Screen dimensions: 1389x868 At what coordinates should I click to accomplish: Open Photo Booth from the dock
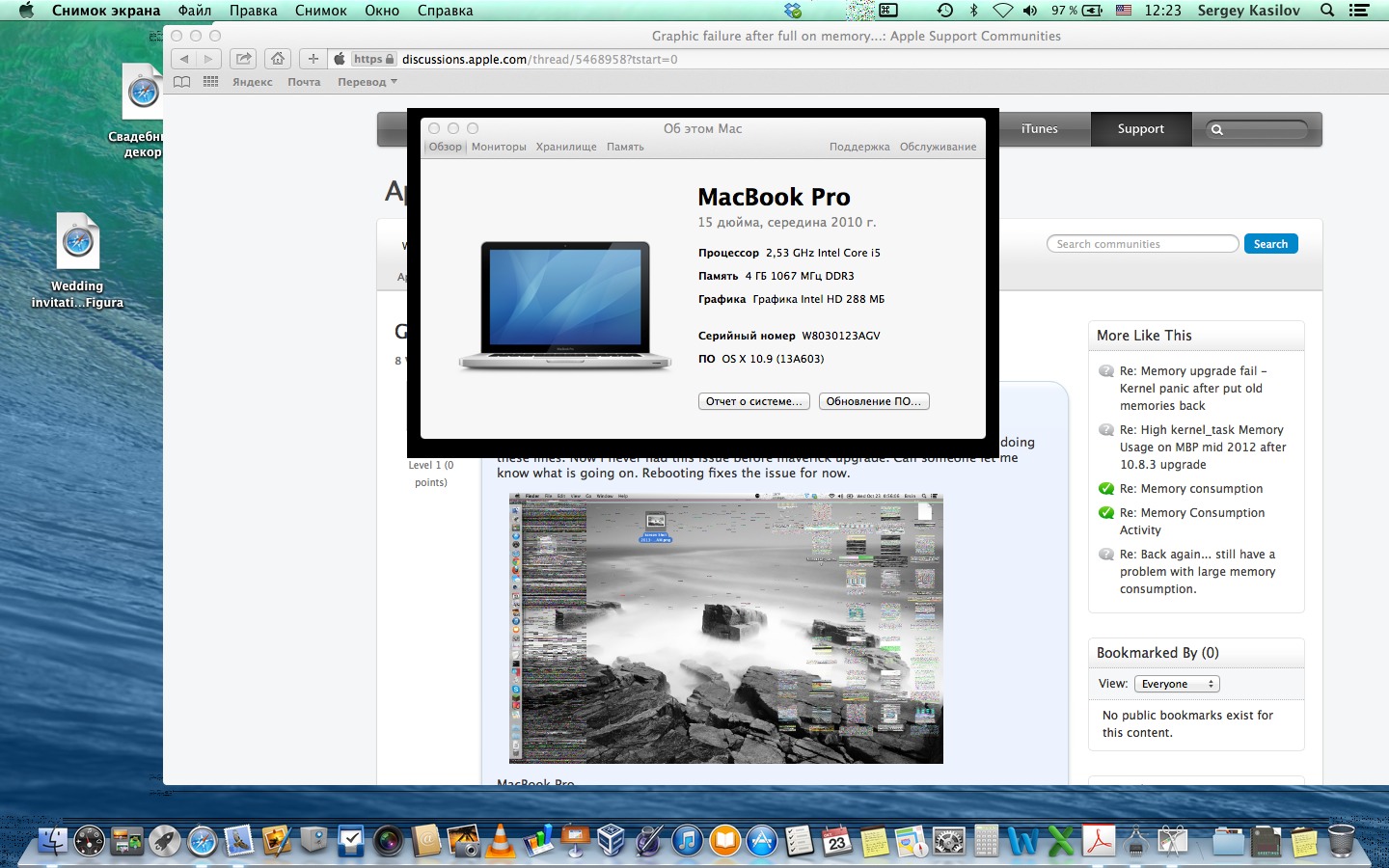pos(389,841)
